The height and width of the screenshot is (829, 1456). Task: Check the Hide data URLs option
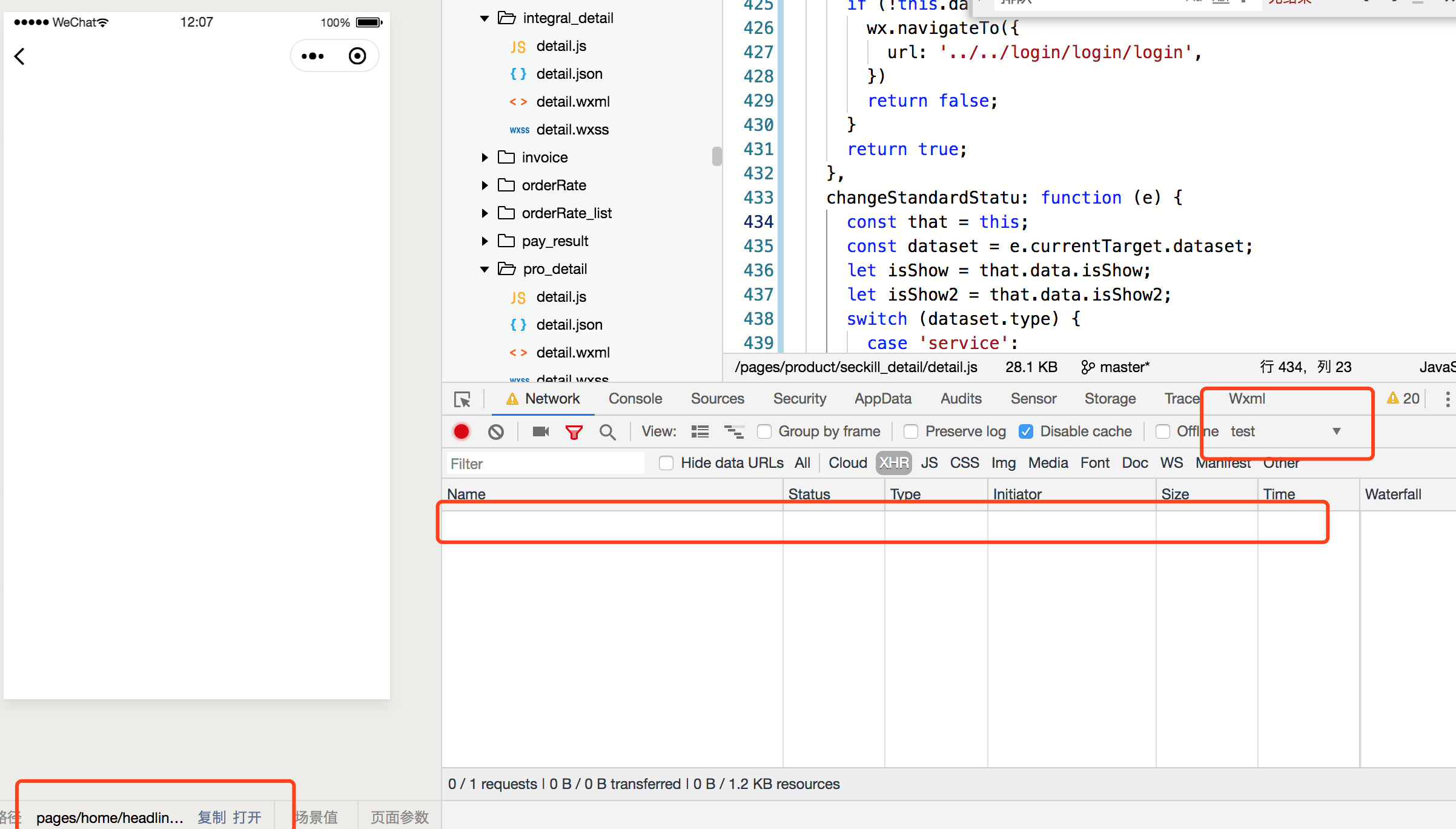pyautogui.click(x=666, y=464)
